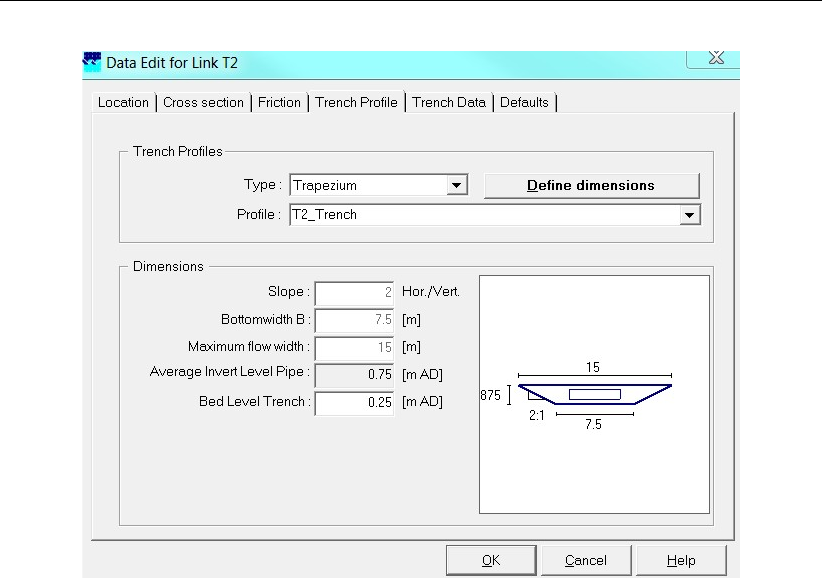The height and width of the screenshot is (578, 822).
Task: Close the Data Edit for Link T2 dialog
Action: [714, 58]
